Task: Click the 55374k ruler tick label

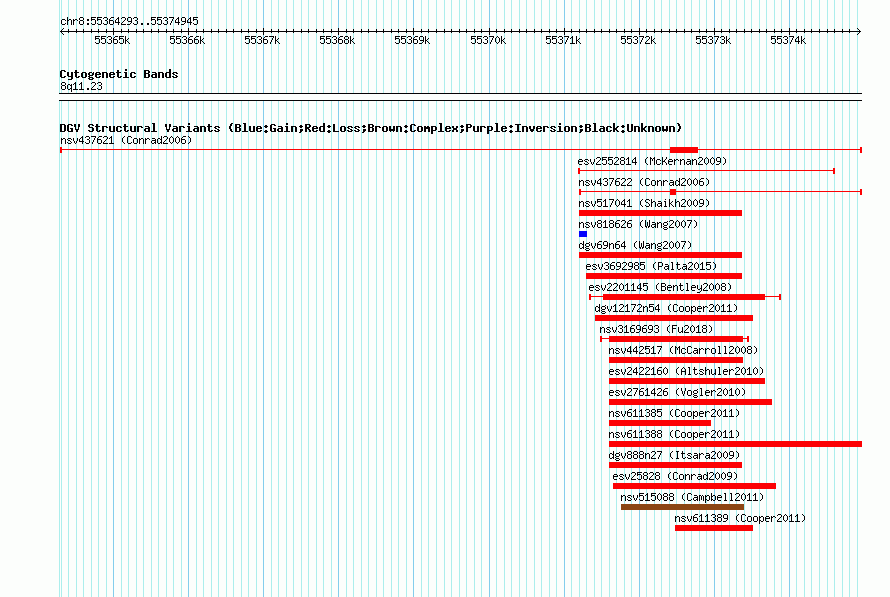Action: click(788, 40)
